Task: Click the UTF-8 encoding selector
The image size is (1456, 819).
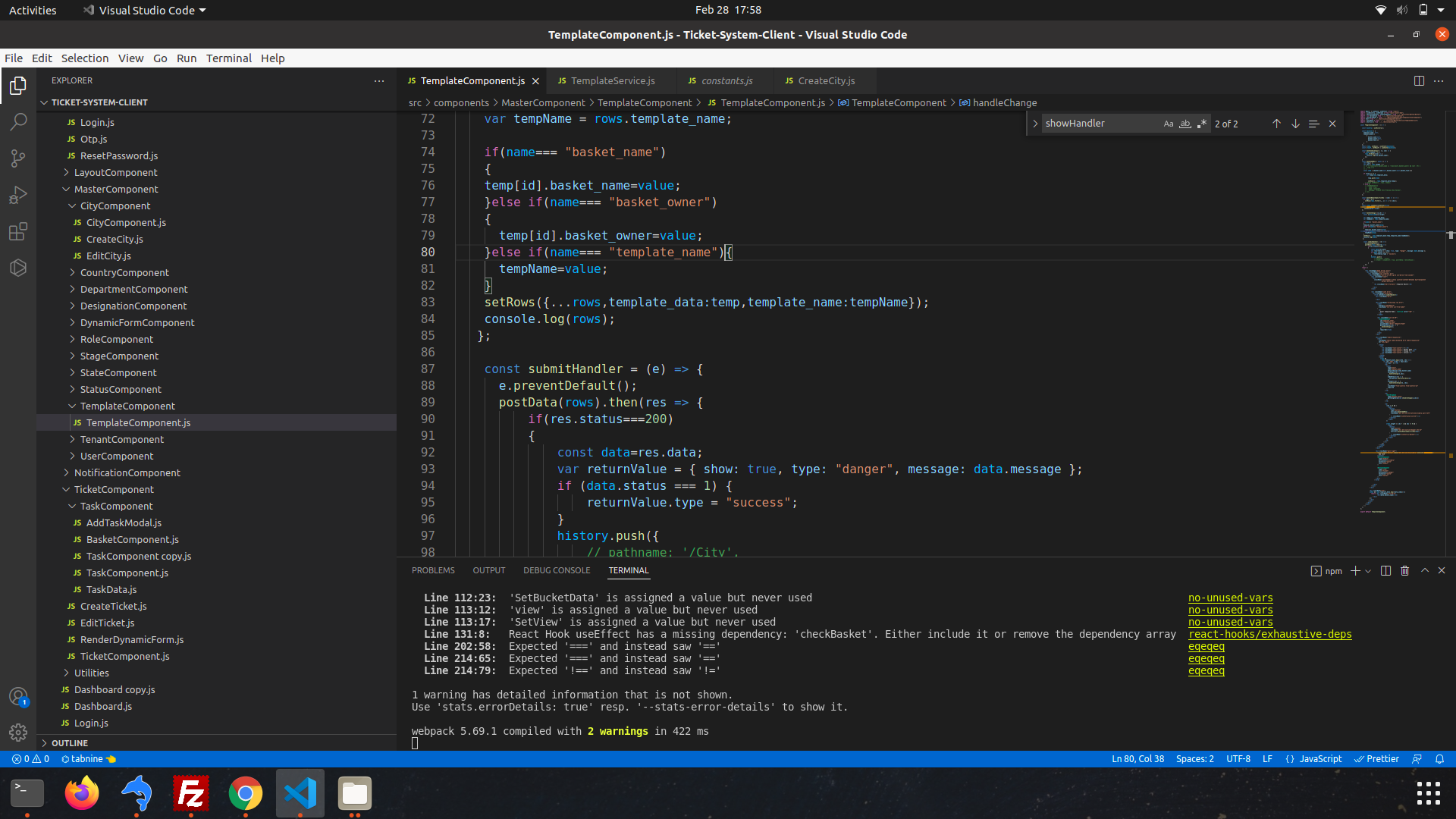Action: [x=1238, y=759]
